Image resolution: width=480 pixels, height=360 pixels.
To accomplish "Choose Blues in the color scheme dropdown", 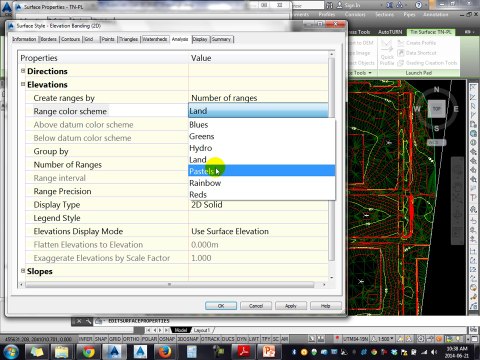I will (261, 125).
